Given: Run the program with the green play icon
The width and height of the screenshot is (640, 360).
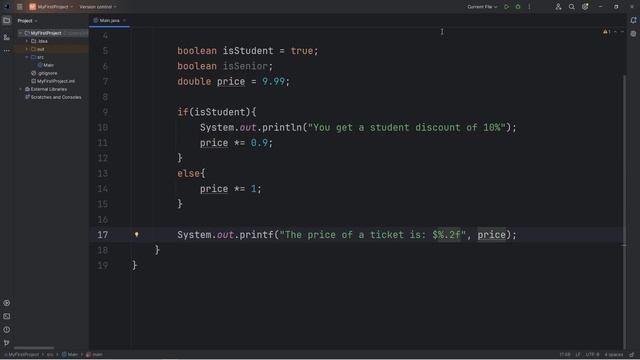Looking at the screenshot, I should [507, 7].
